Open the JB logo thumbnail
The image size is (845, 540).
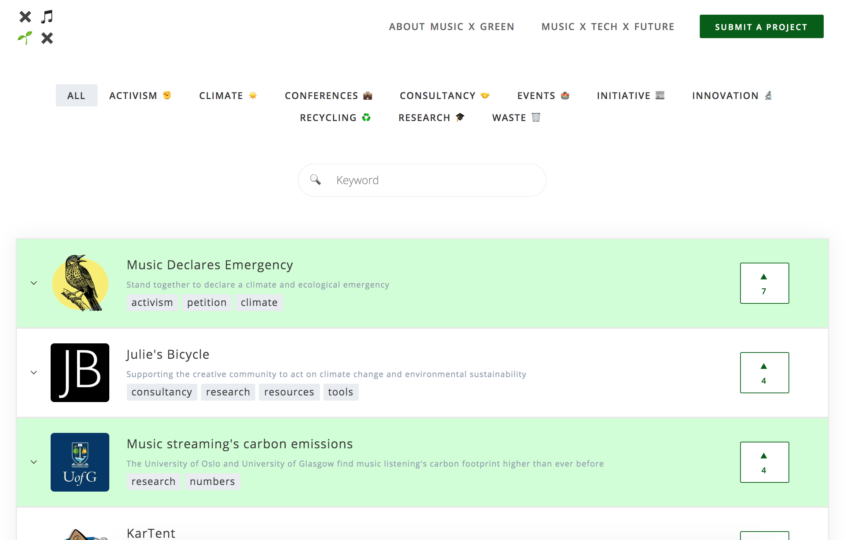[x=80, y=372]
